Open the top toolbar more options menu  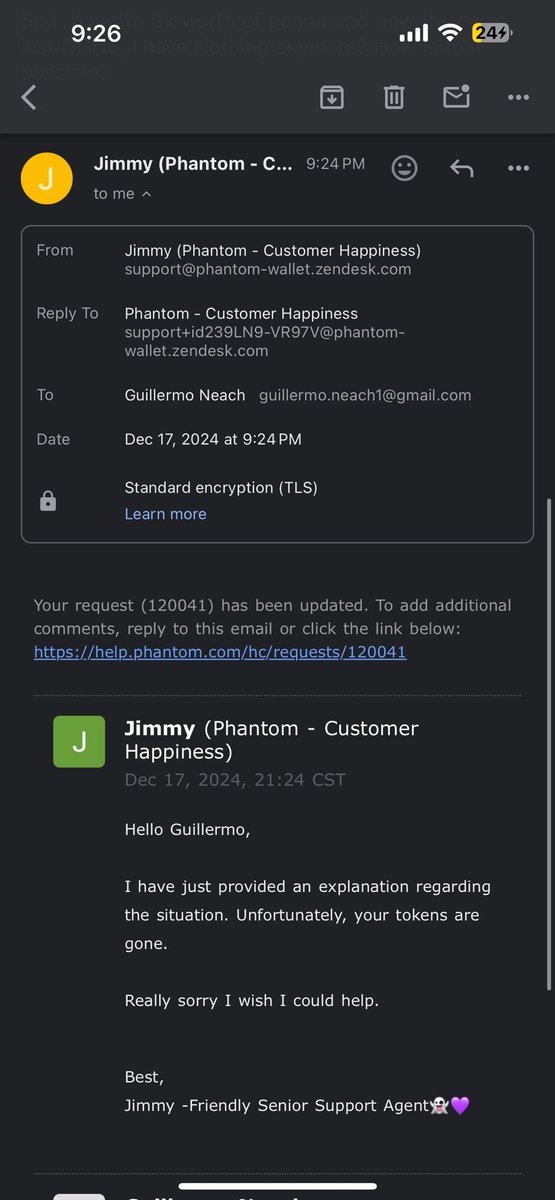(518, 97)
